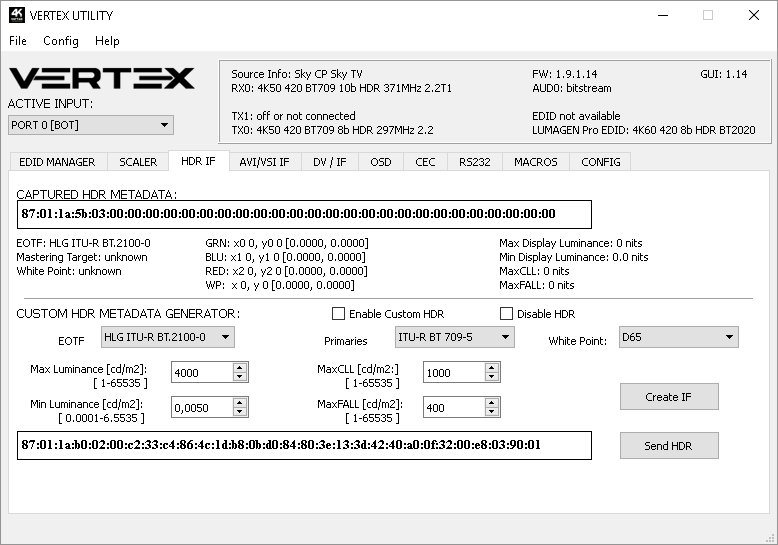Screen dimensions: 778x545
Task: Click the 'Source Info: Sky CP Sky TV' line
Action: click(x=297, y=74)
